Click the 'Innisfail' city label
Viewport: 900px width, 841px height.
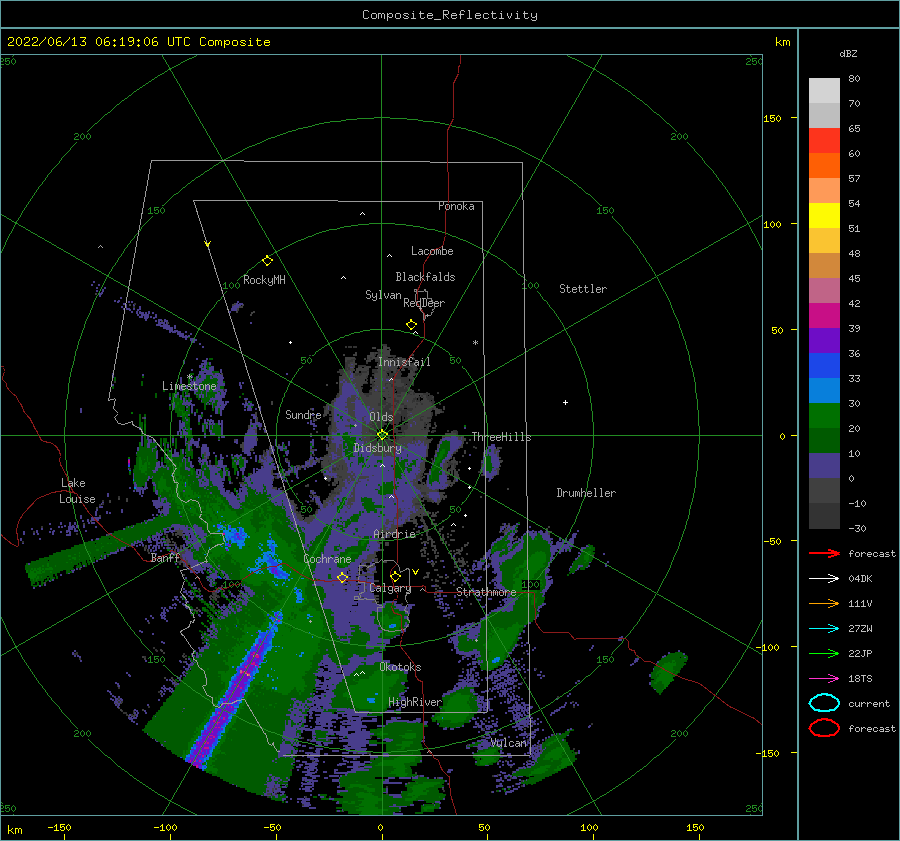coord(404,362)
